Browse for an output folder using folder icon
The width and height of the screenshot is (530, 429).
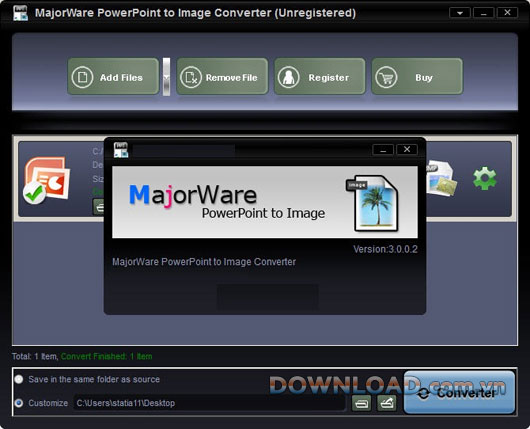click(x=361, y=403)
